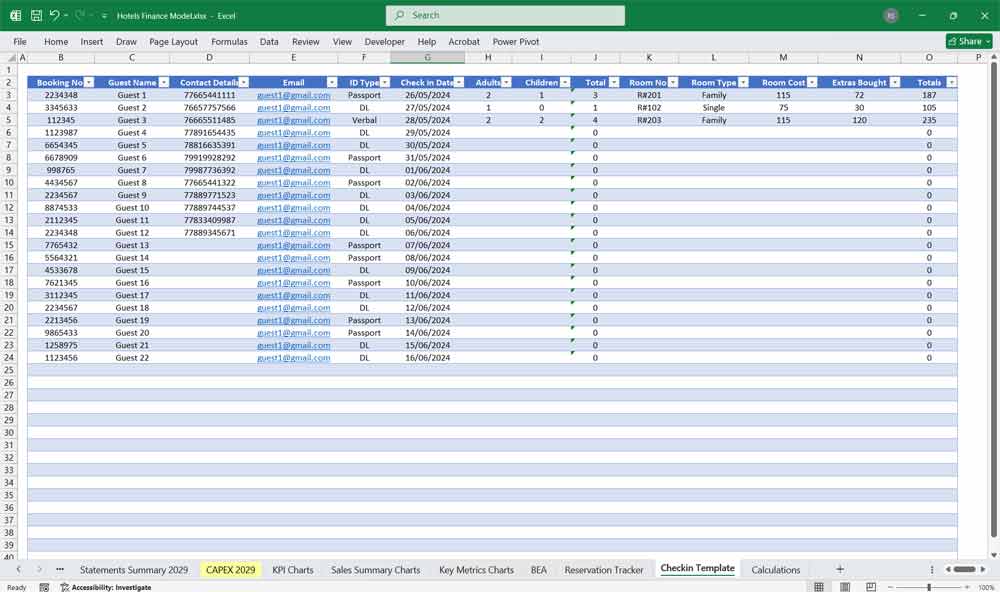The width and height of the screenshot is (1000, 592).
Task: Open the ID Type column filter
Action: [x=384, y=83]
